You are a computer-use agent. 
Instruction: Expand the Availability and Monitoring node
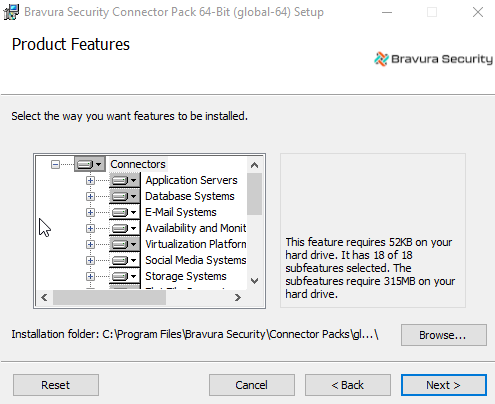(90, 228)
